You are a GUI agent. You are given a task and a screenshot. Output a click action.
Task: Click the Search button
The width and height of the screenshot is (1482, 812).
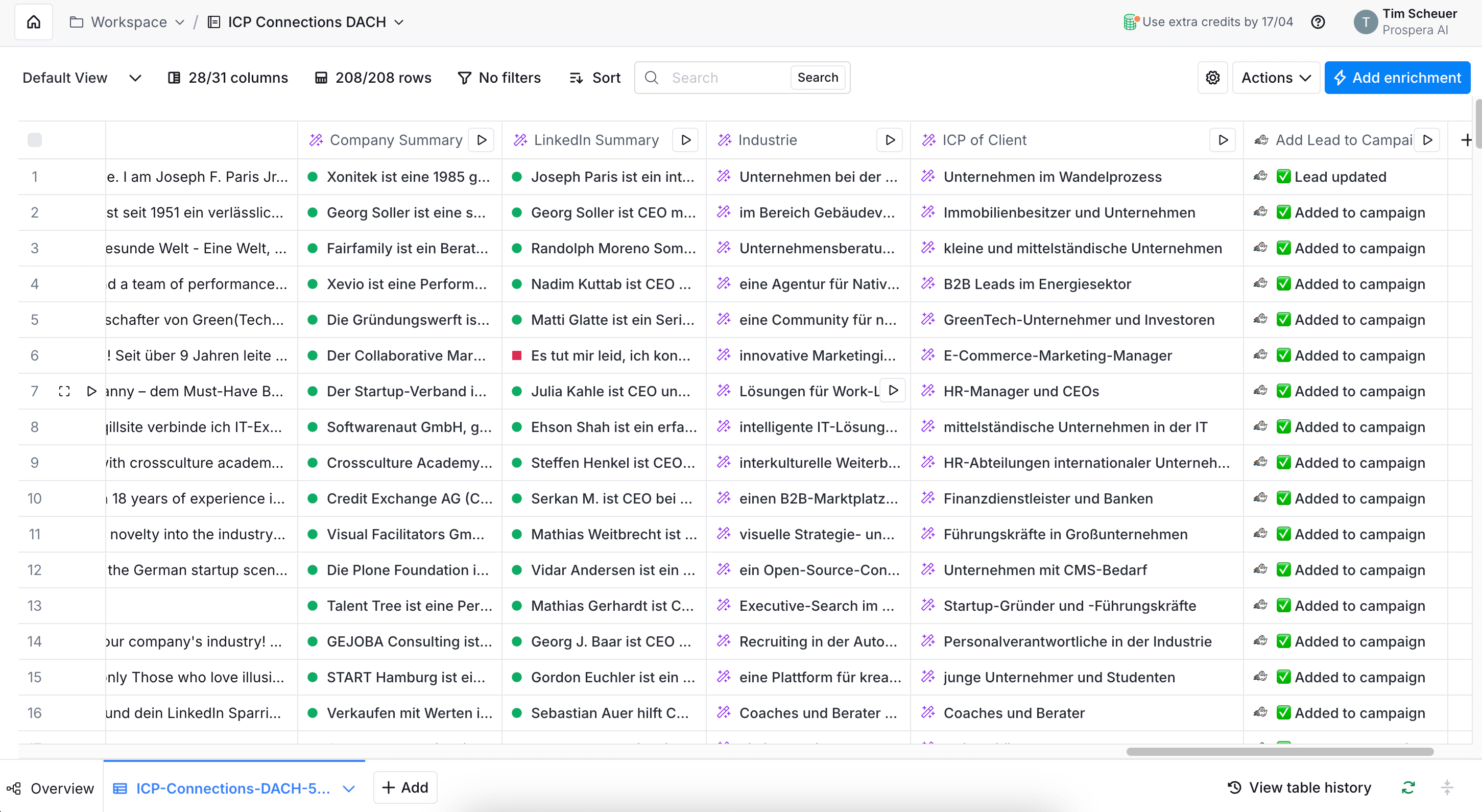click(x=818, y=78)
